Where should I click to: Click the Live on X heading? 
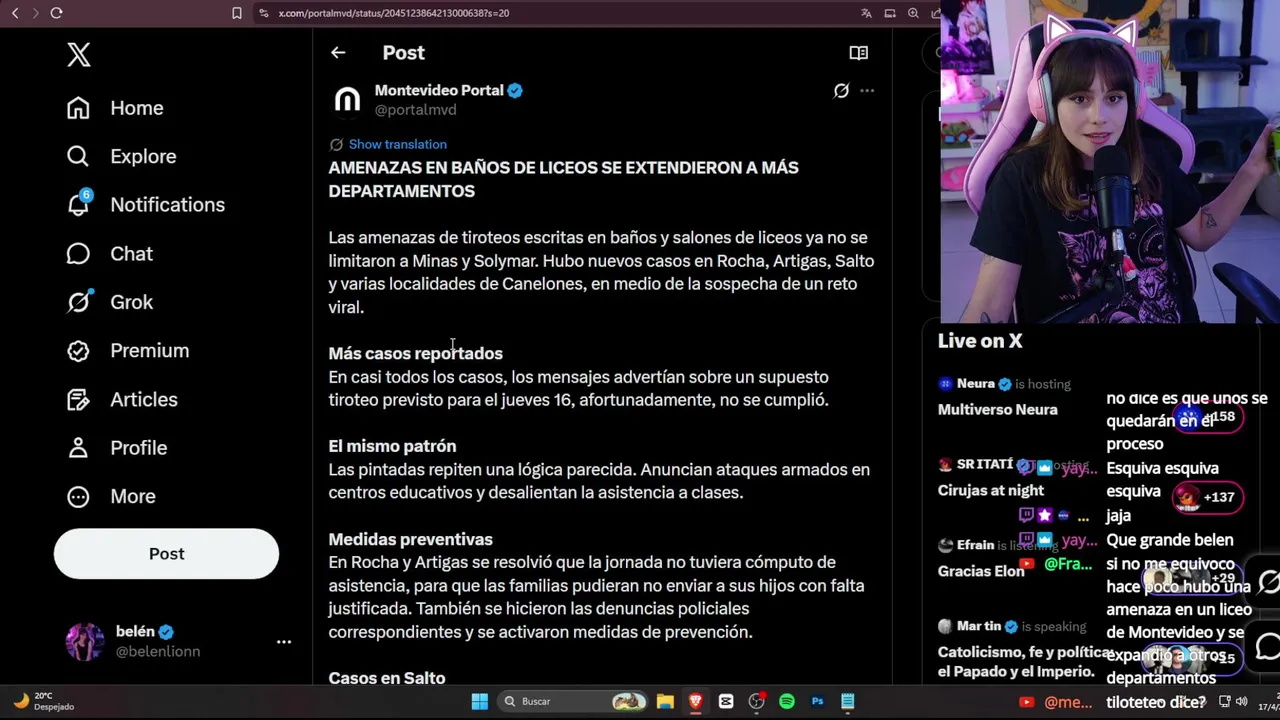pyautogui.click(x=980, y=341)
